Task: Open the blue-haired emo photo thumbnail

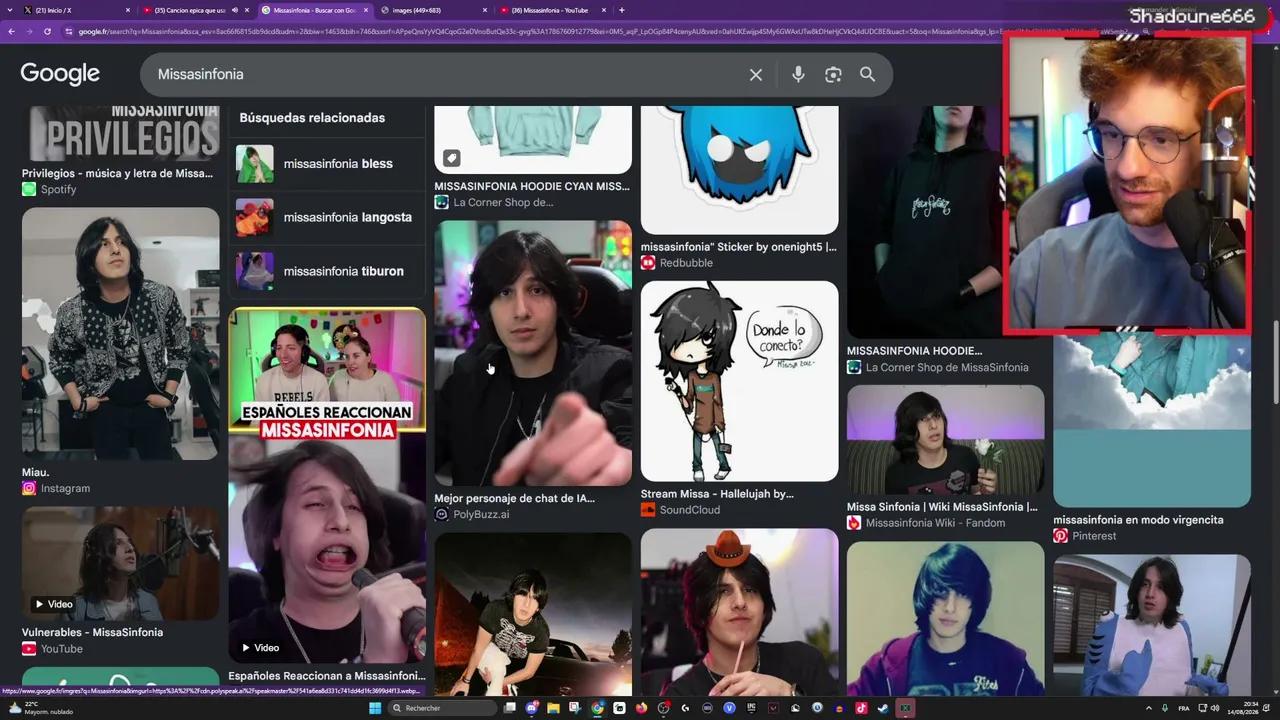Action: click(x=945, y=618)
